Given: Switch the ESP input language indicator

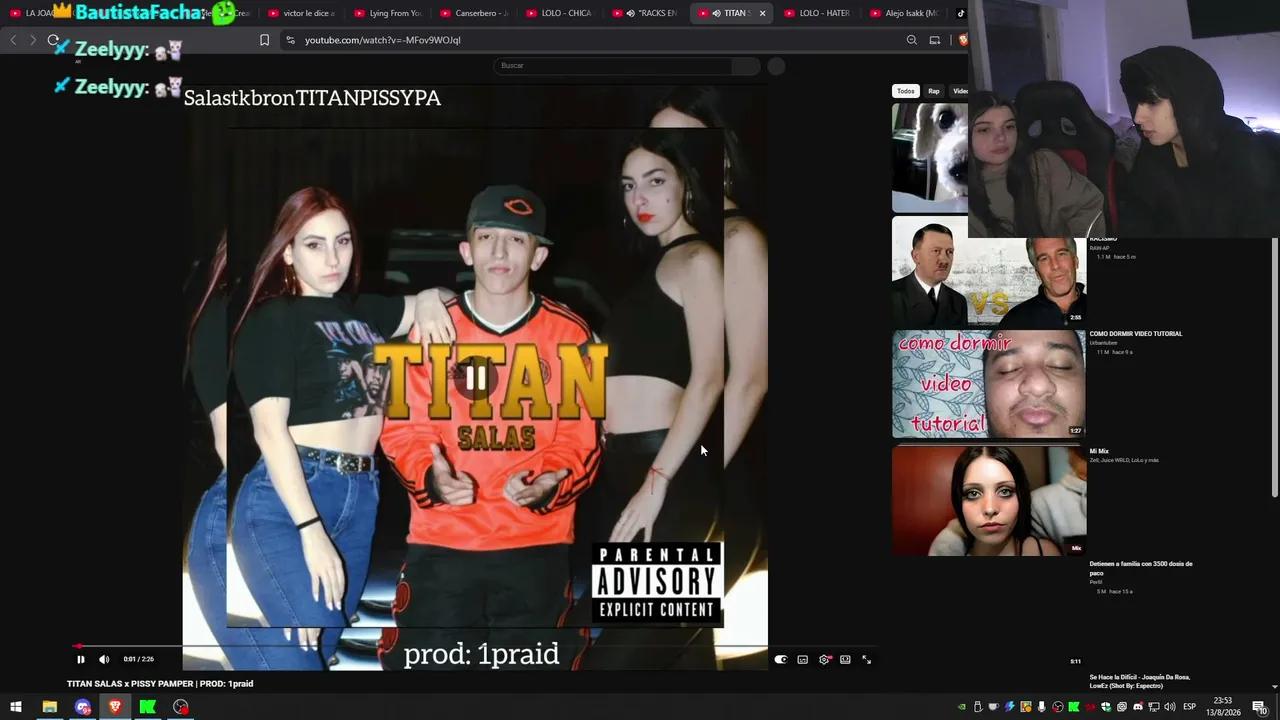Looking at the screenshot, I should tap(1190, 707).
